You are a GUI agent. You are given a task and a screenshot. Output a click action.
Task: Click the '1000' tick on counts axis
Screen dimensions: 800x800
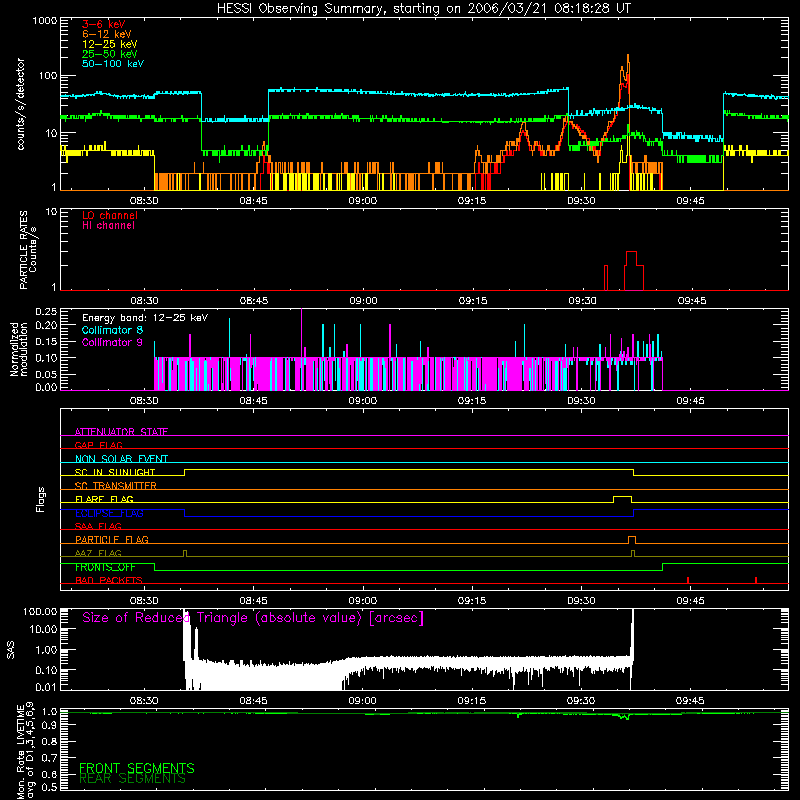[45, 21]
